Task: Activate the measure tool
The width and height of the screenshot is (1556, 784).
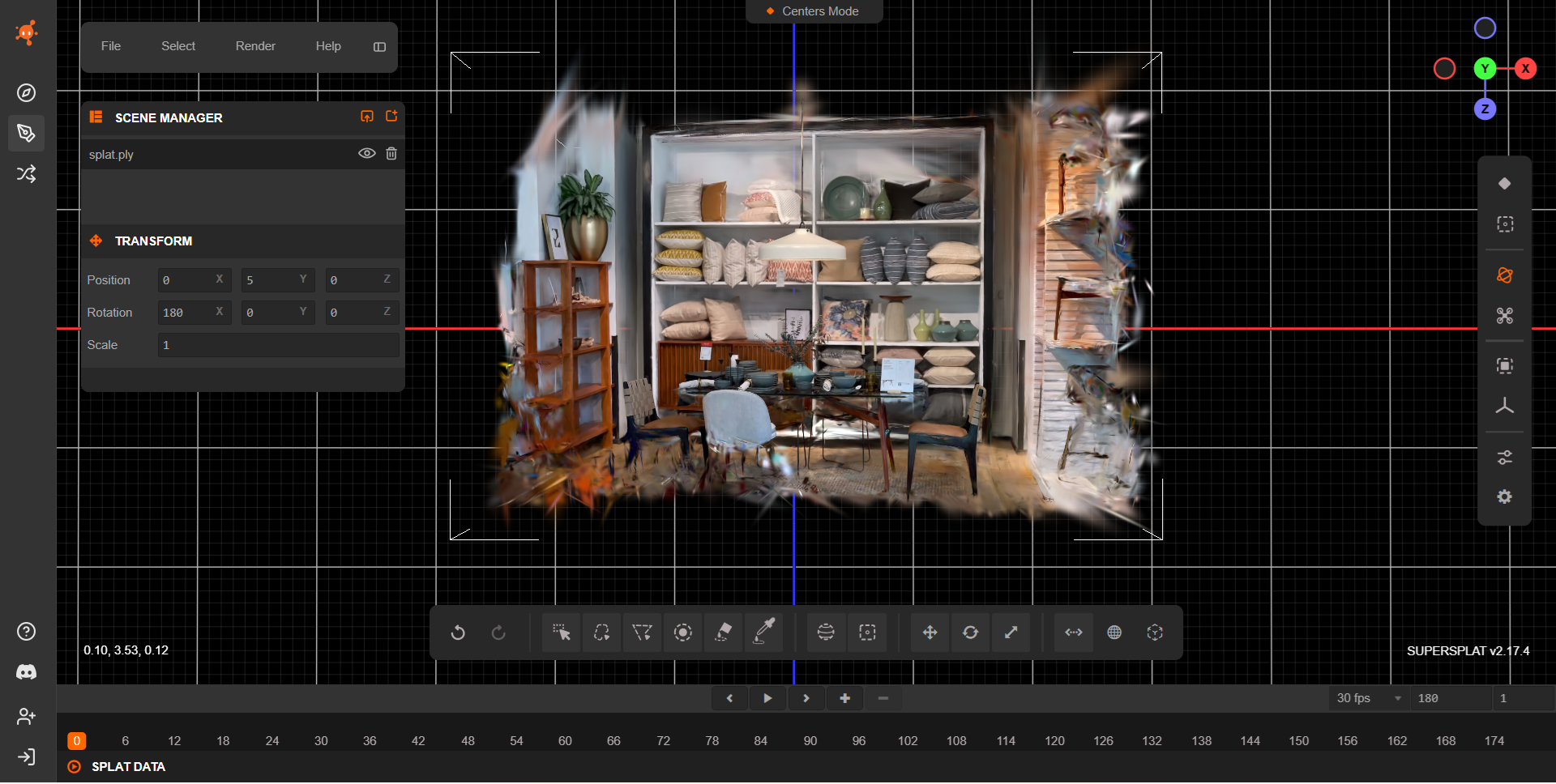Action: pyautogui.click(x=1074, y=633)
